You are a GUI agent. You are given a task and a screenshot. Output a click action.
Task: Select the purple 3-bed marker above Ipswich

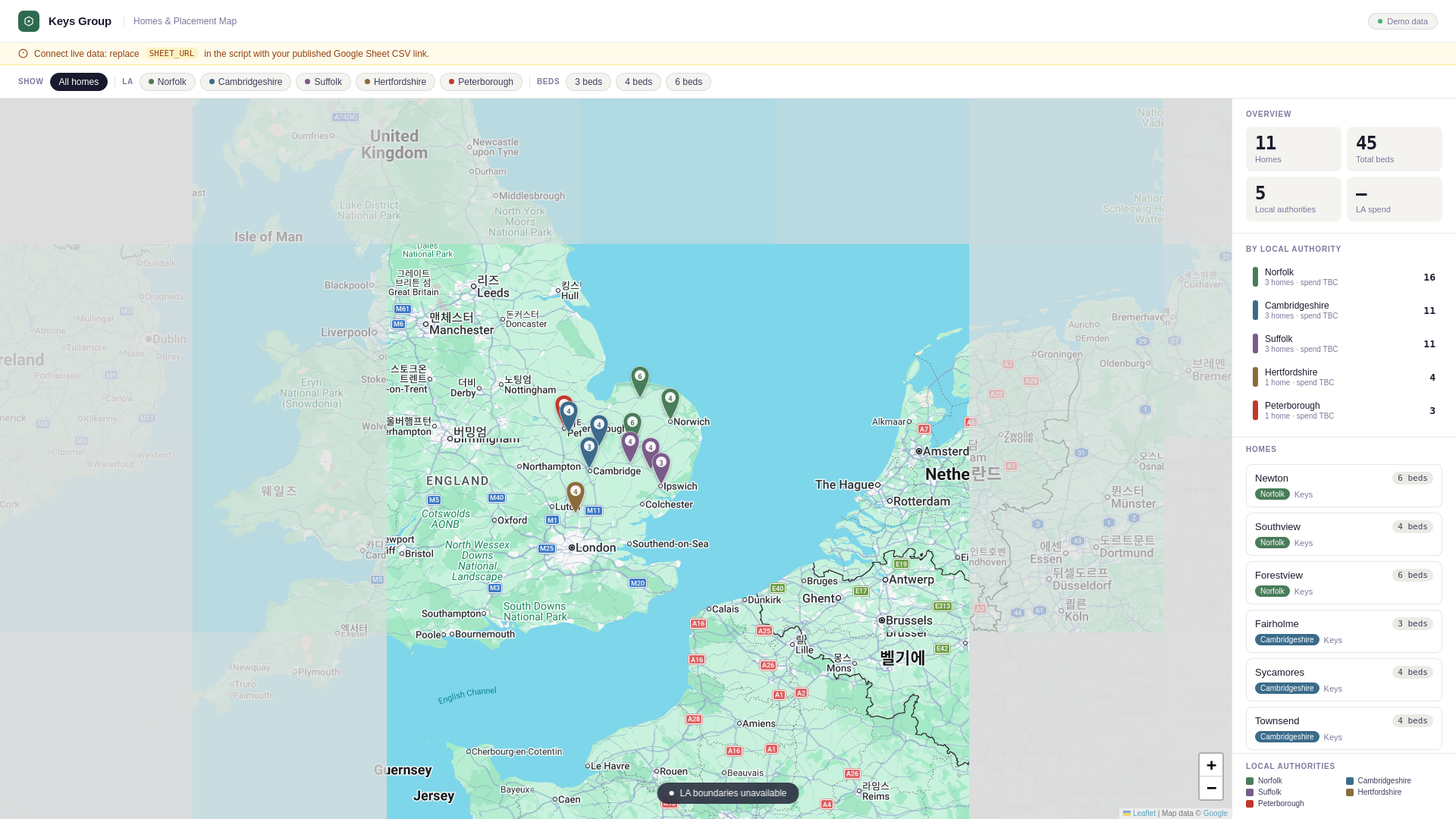(661, 468)
